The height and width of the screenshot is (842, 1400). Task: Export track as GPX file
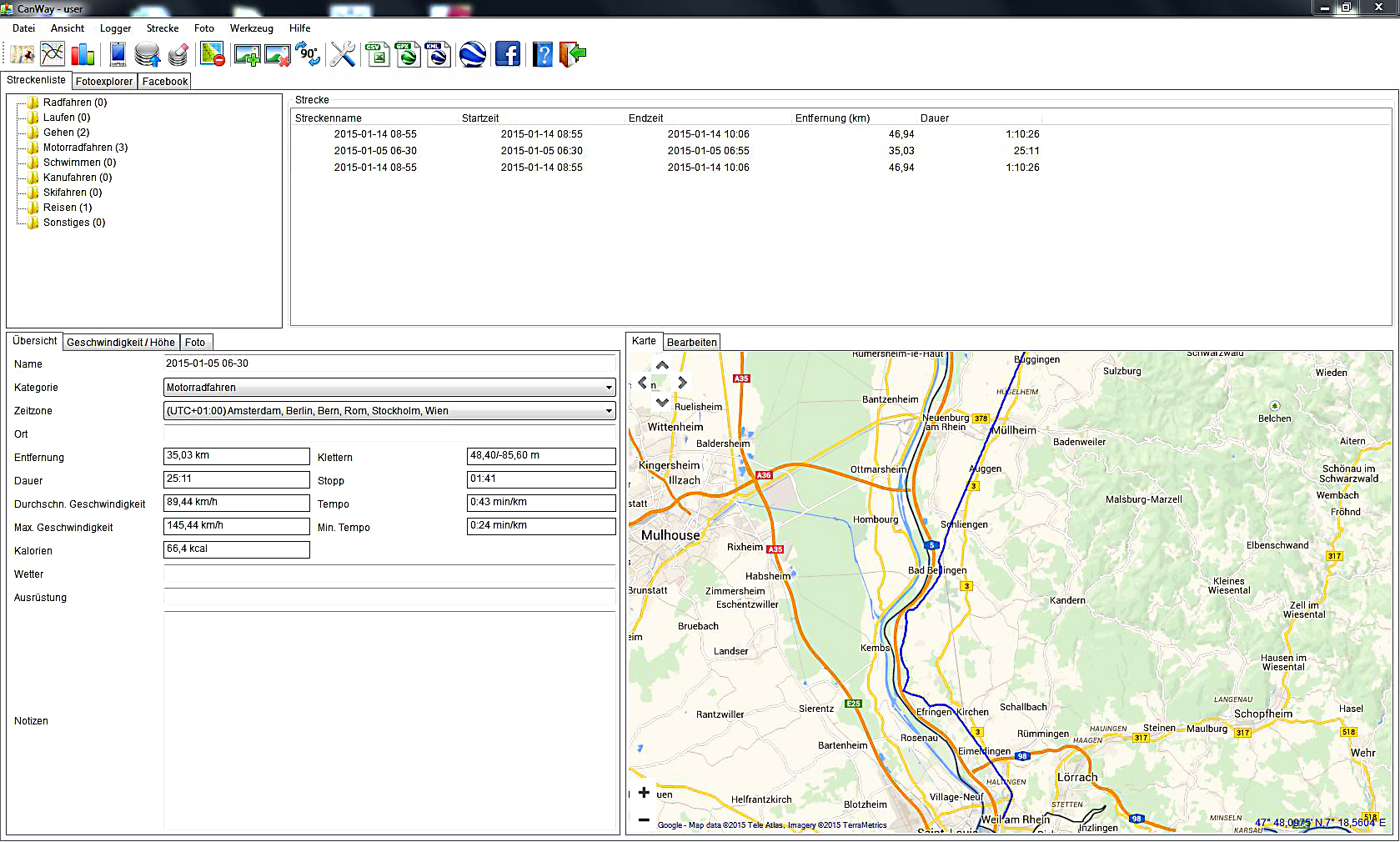coord(408,55)
